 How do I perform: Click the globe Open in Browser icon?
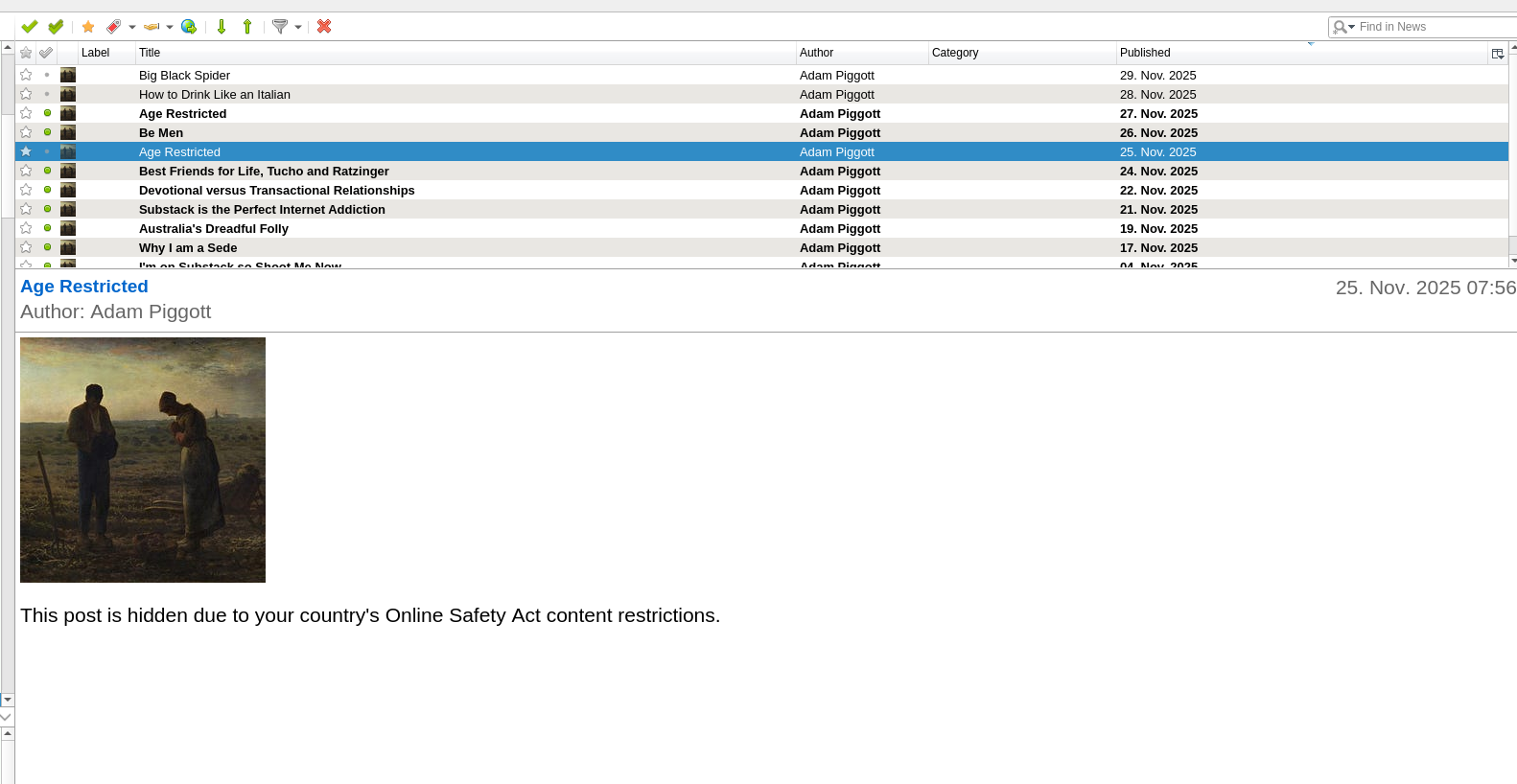point(189,27)
